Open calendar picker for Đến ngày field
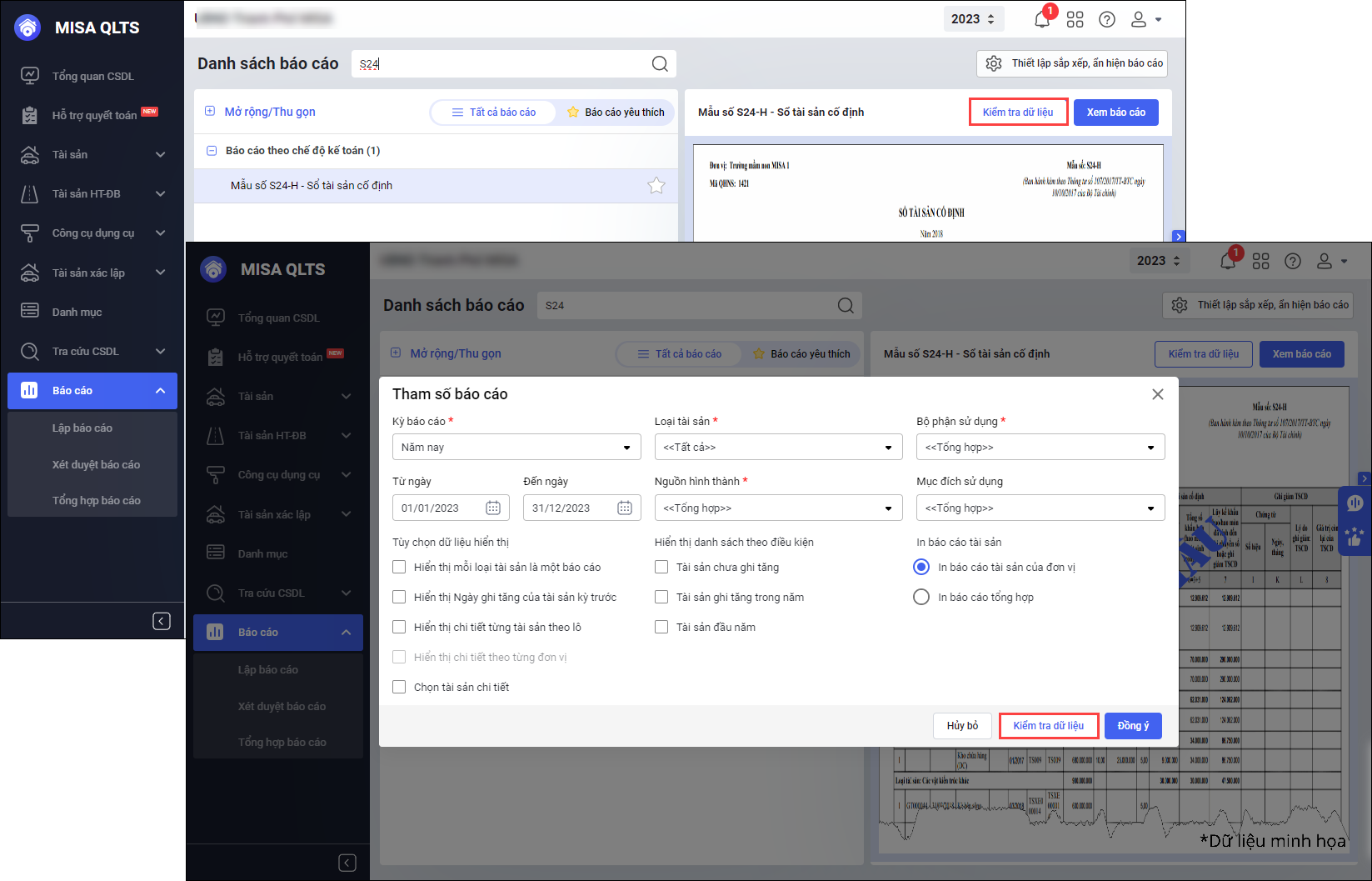1372x881 pixels. 625,508
